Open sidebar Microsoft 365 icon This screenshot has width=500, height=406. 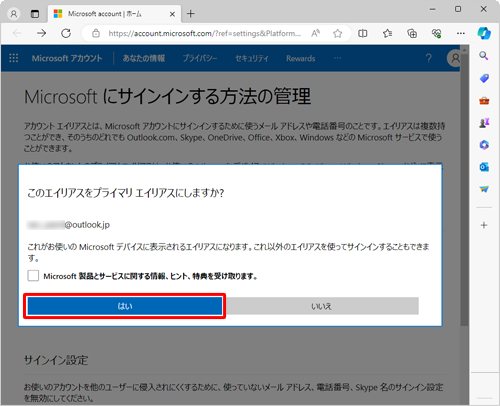pyautogui.click(x=484, y=145)
